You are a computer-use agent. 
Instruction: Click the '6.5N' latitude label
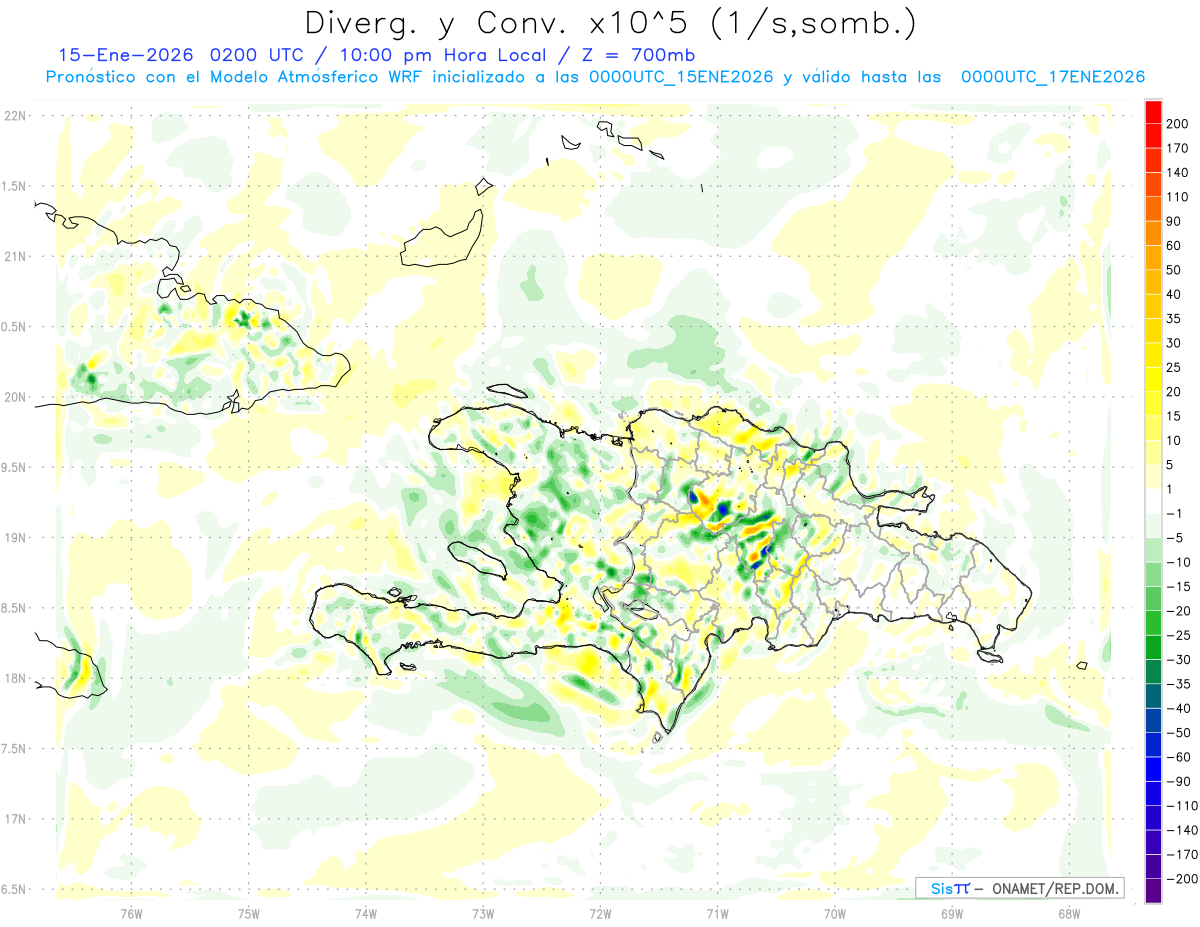coord(14,889)
